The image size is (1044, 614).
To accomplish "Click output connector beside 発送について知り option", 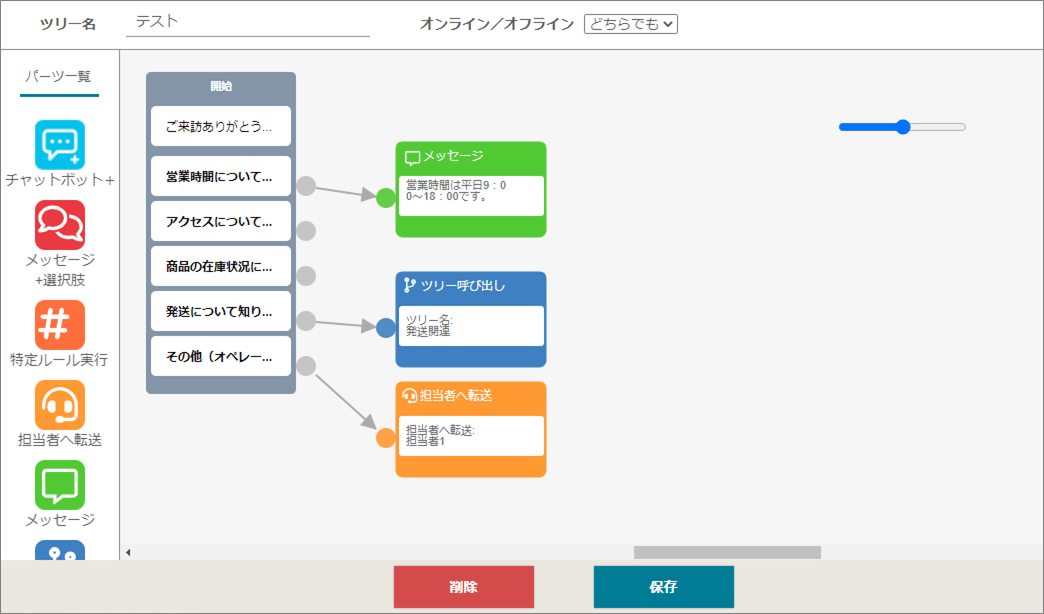I will pyautogui.click(x=306, y=321).
